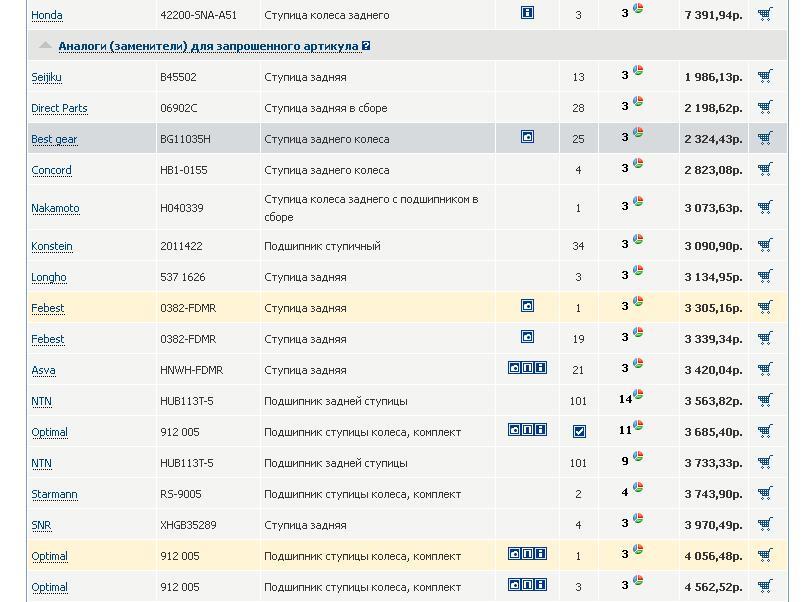Open Аналоги (заменители) для запрошенного артикула link

(208, 47)
